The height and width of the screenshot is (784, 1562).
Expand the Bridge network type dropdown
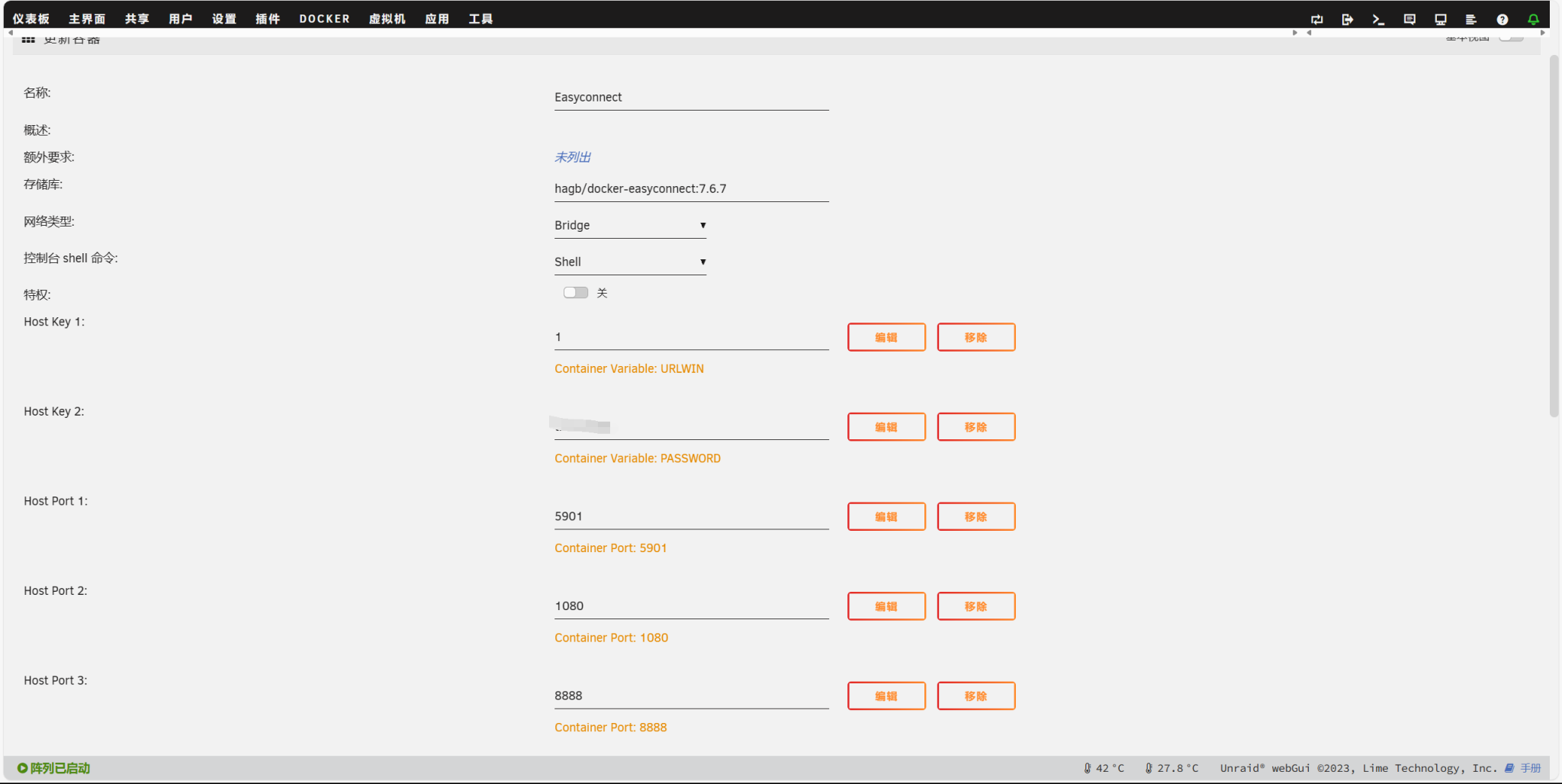click(630, 226)
